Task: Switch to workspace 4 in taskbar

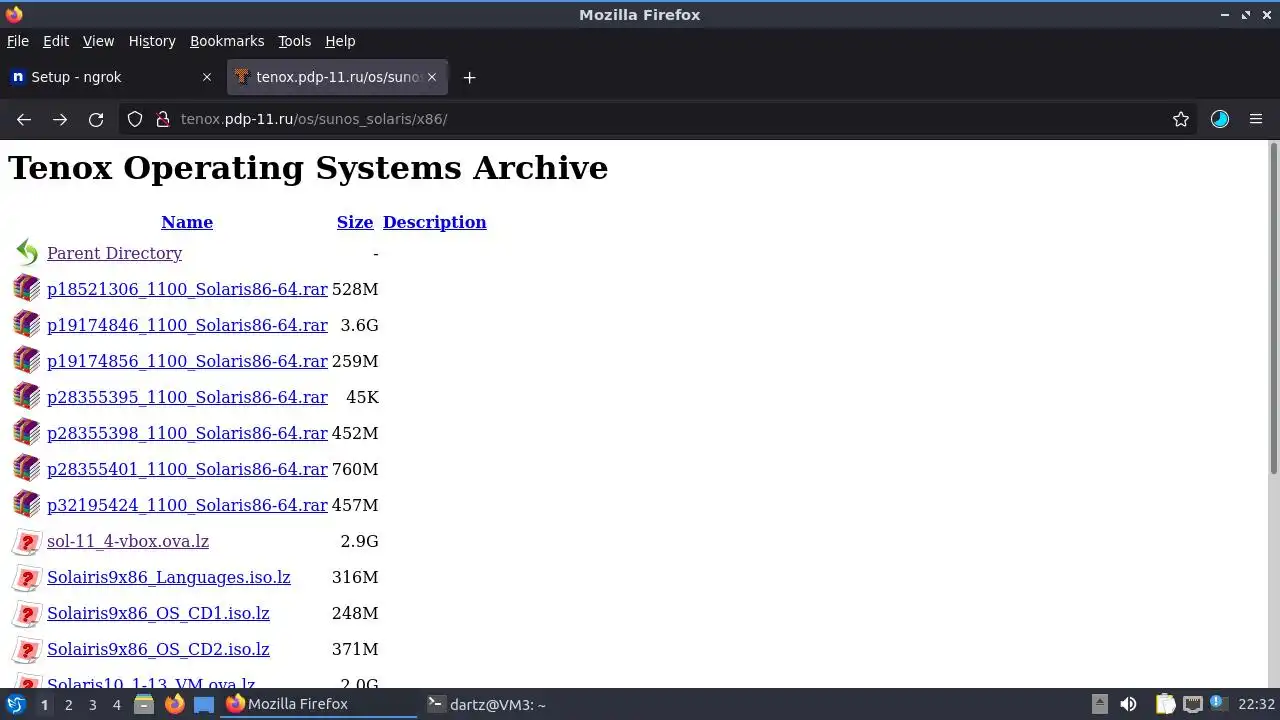Action: 116,705
